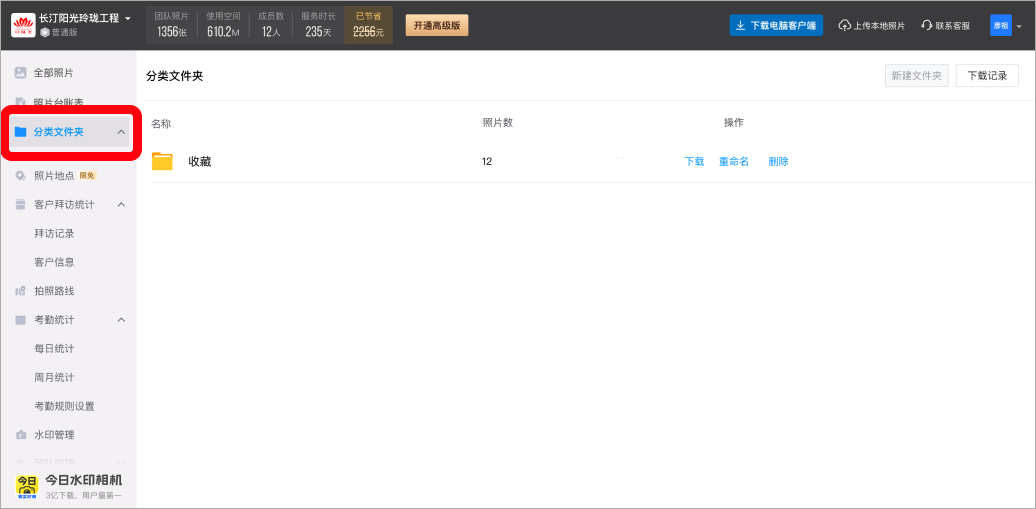Viewport: 1036px width, 509px height.
Task: Open the team name dropdown arrow
Action: (128, 19)
